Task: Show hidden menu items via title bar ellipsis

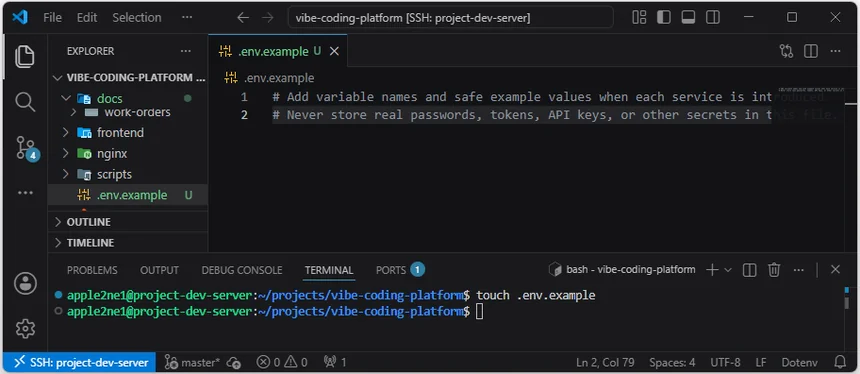Action: 187,18
